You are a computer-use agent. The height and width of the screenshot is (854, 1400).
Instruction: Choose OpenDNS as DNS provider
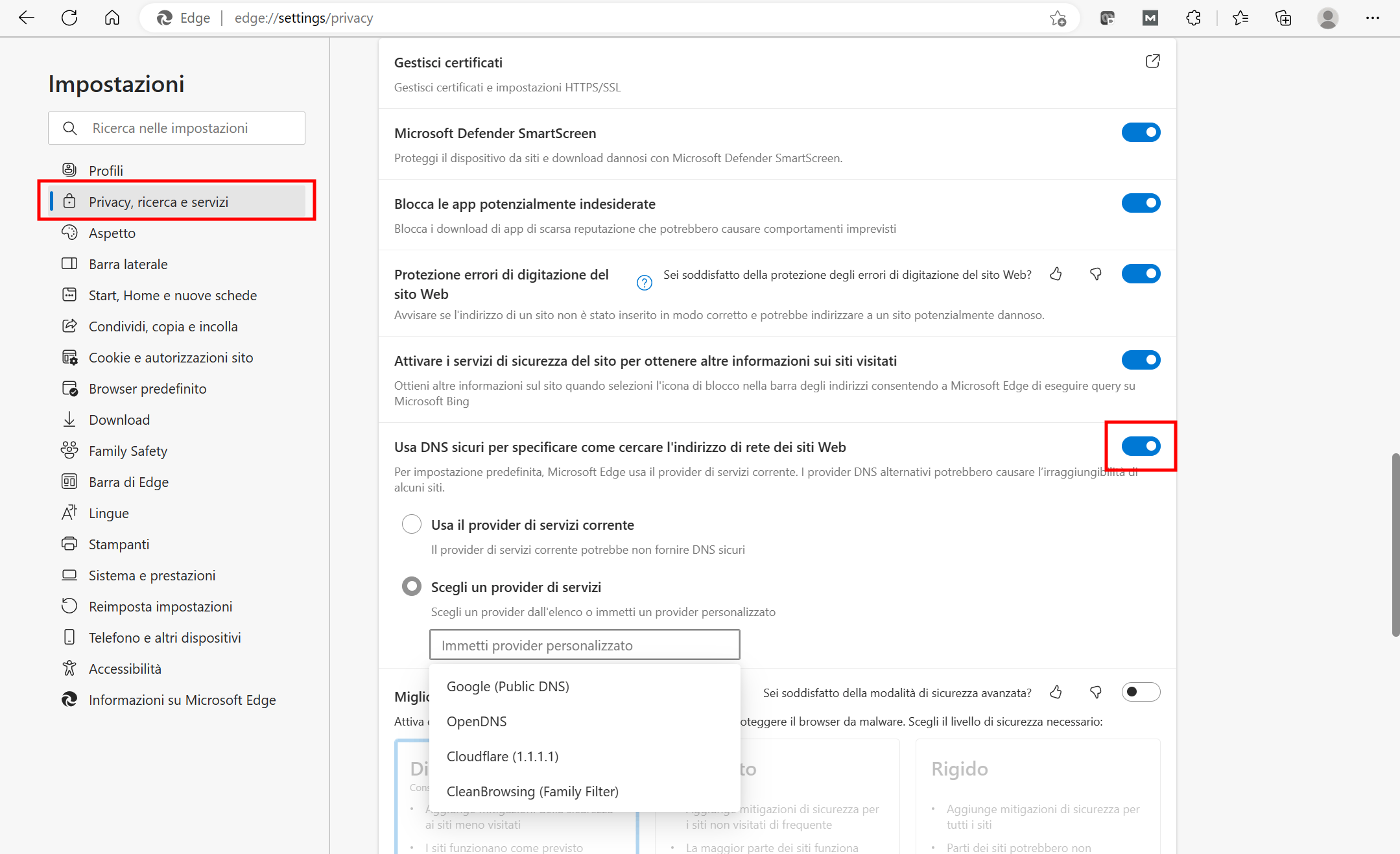pyautogui.click(x=477, y=721)
